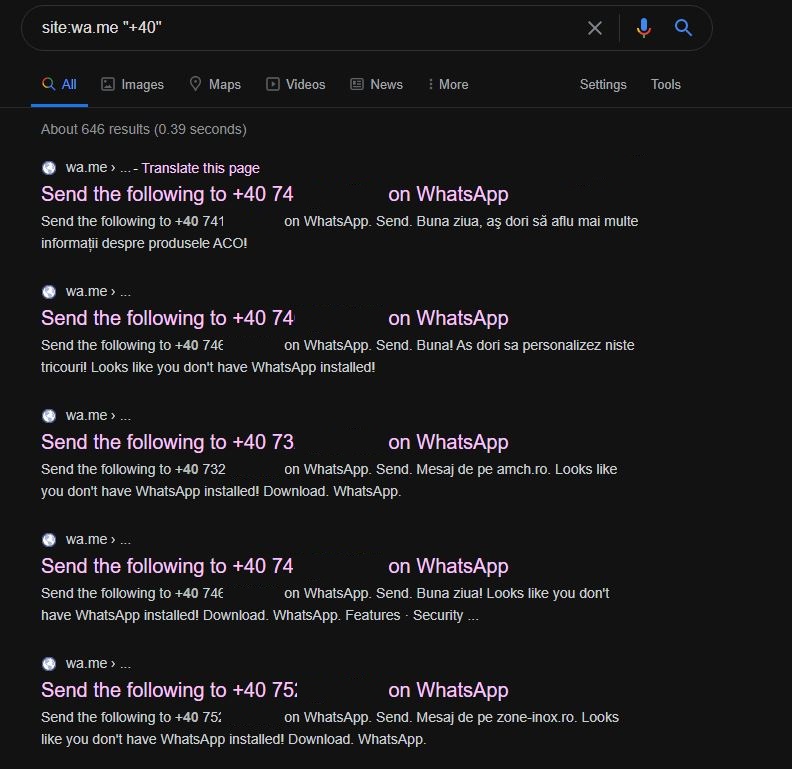The image size is (792, 769).
Task: Open the search Tools options
Action: pyautogui.click(x=665, y=84)
